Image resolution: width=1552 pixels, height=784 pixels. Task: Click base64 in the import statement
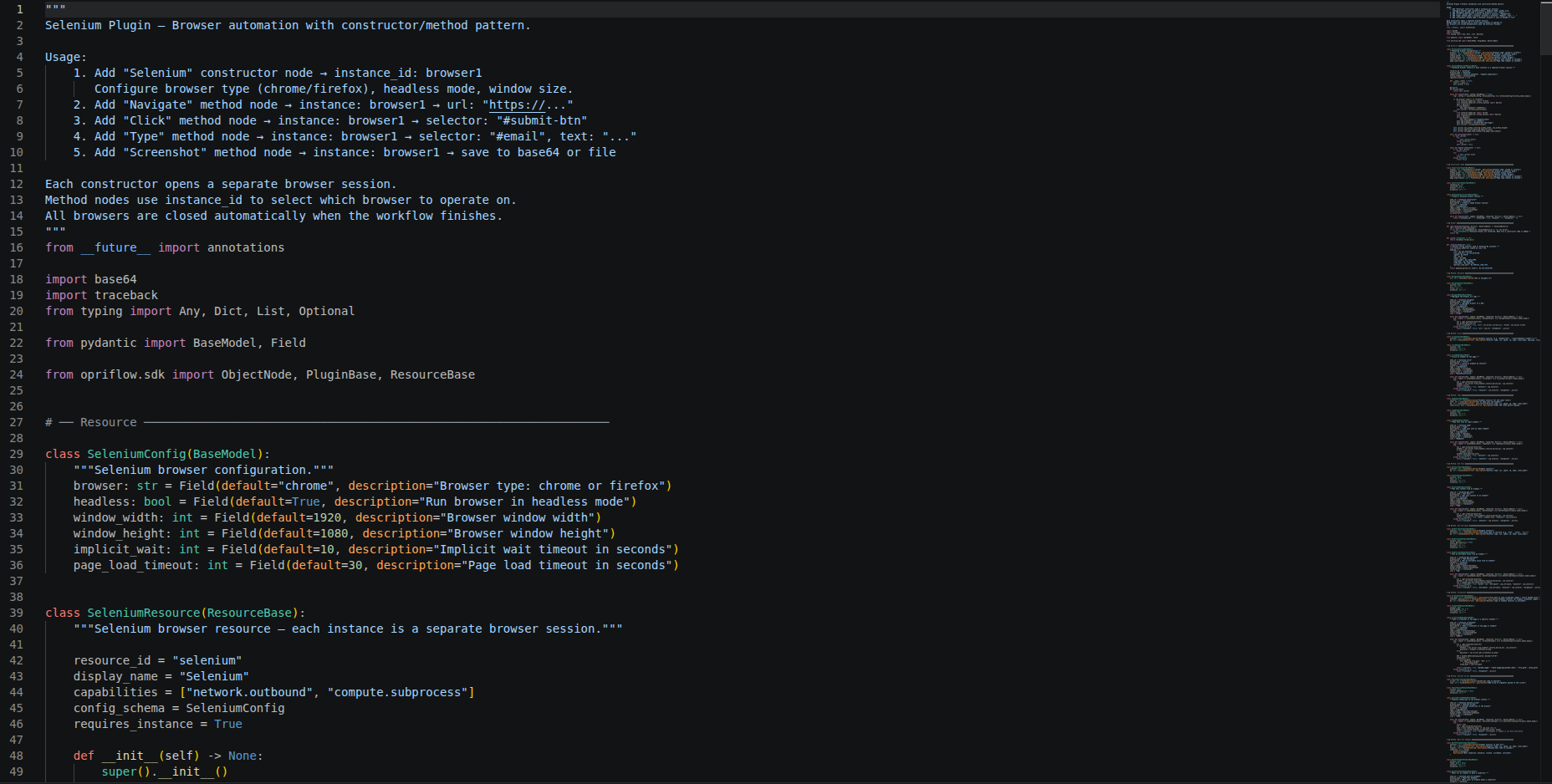(x=115, y=279)
